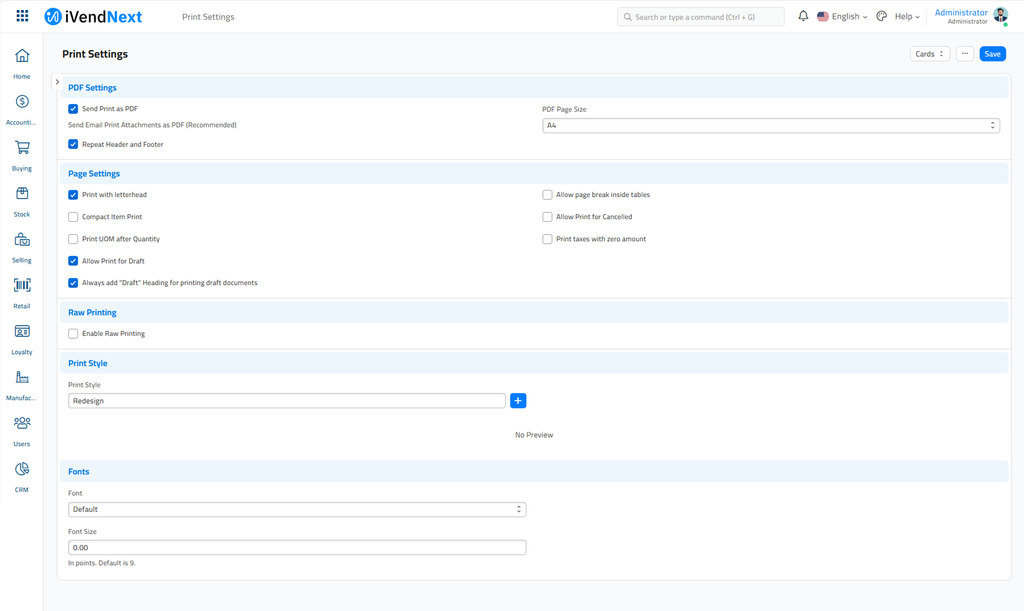Viewport: 1024px width, 611px height.
Task: Select the Loyalty sidebar icon
Action: pyautogui.click(x=21, y=332)
